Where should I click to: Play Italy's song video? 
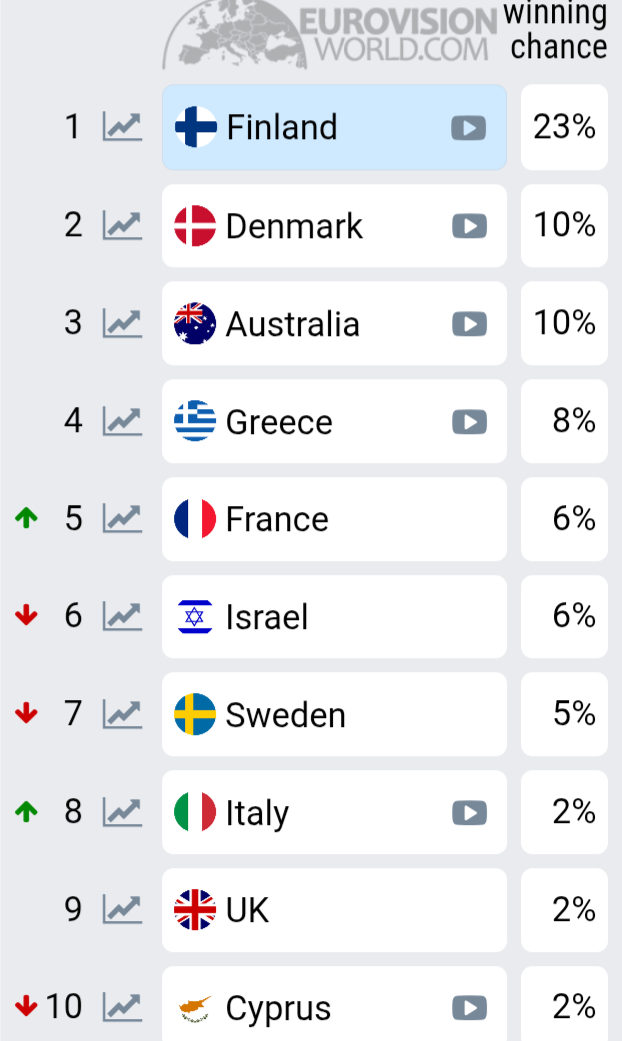tap(468, 813)
